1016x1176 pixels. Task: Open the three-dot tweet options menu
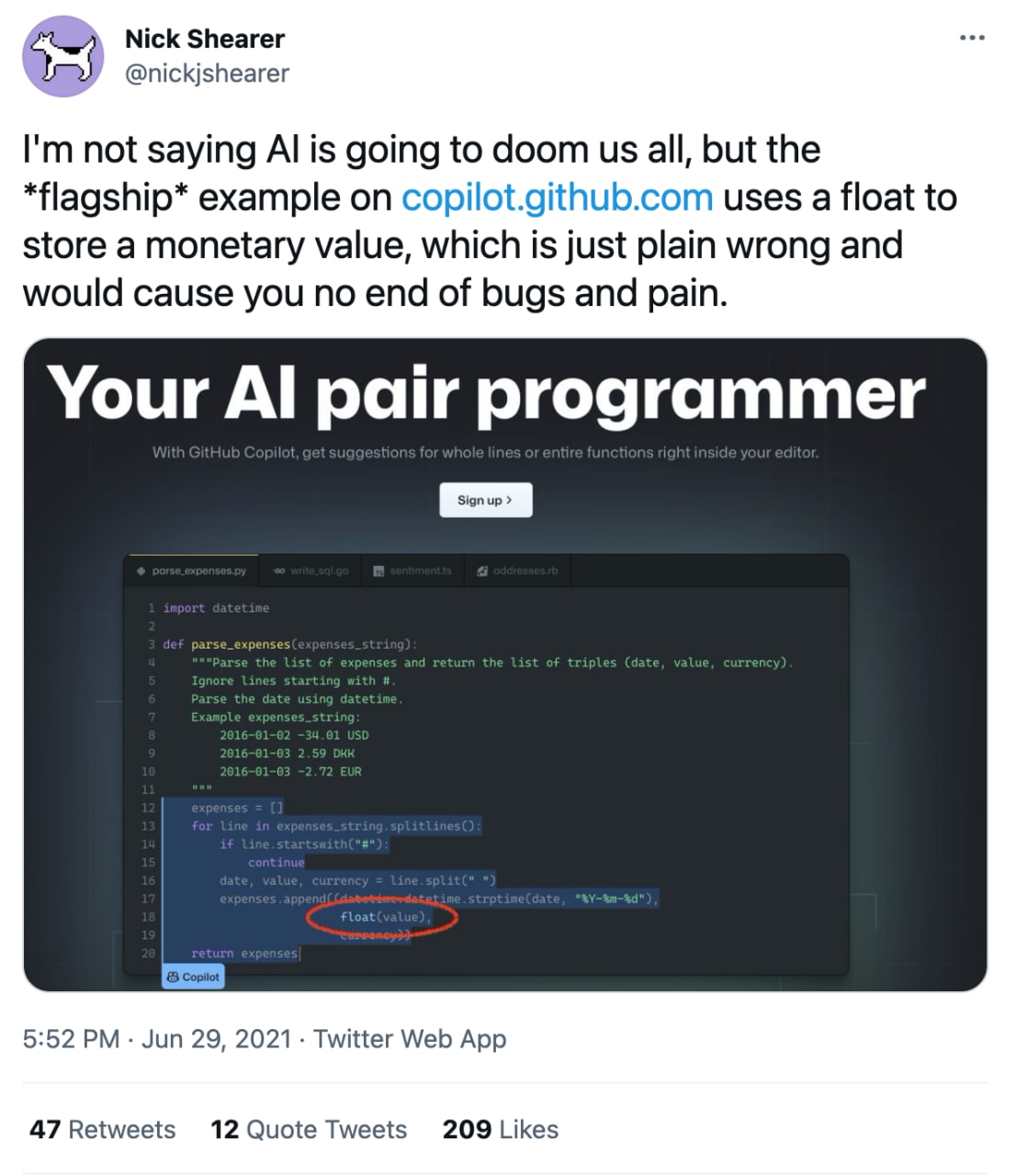(x=972, y=38)
